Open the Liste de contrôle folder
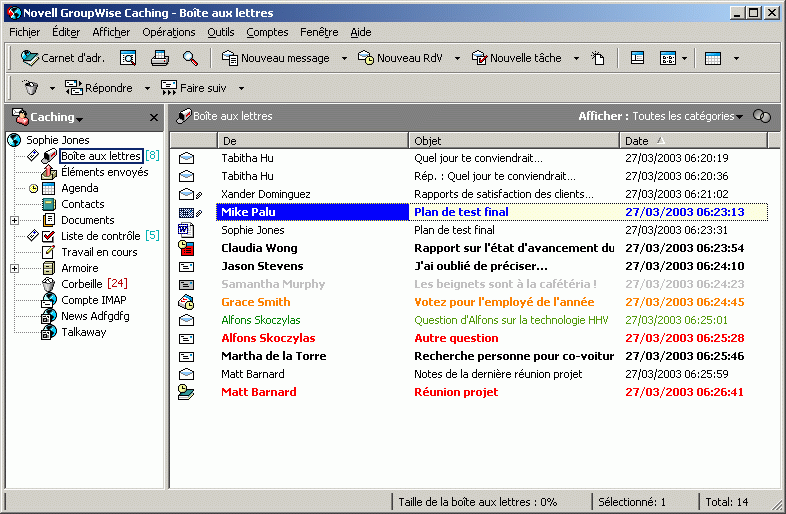786x514 pixels. pos(101,236)
